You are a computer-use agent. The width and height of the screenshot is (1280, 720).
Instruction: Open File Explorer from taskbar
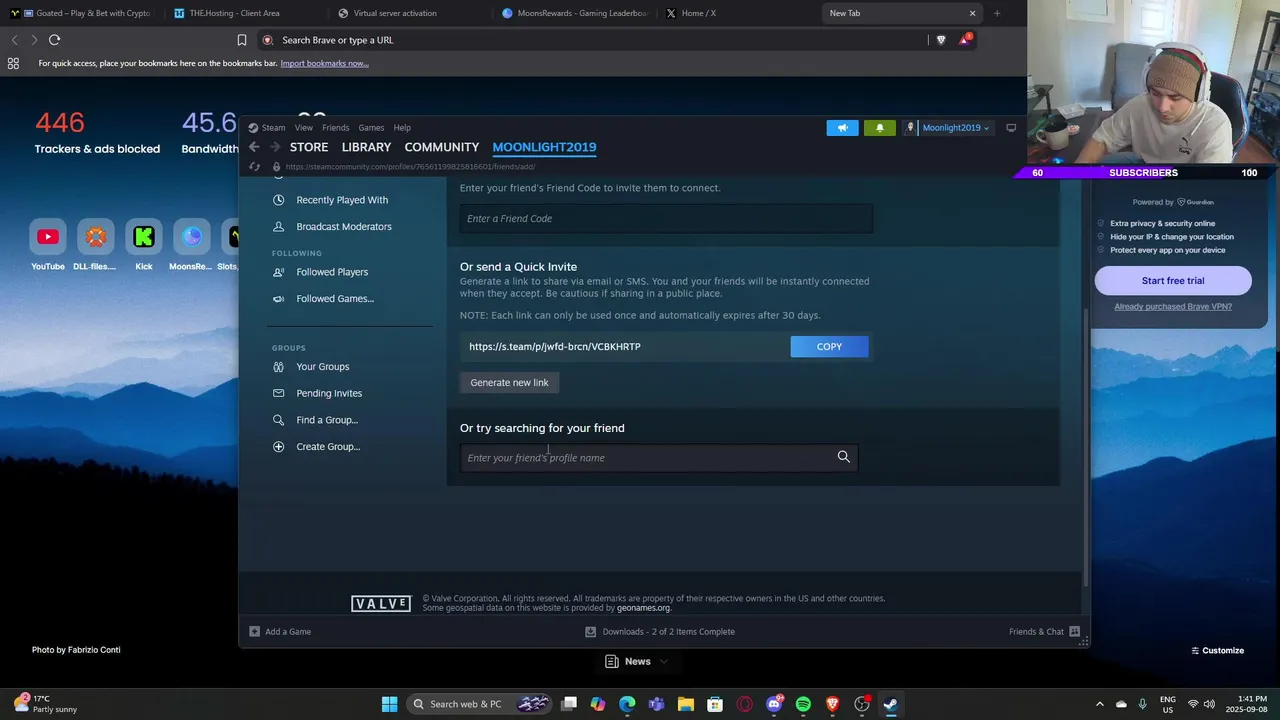pos(686,704)
